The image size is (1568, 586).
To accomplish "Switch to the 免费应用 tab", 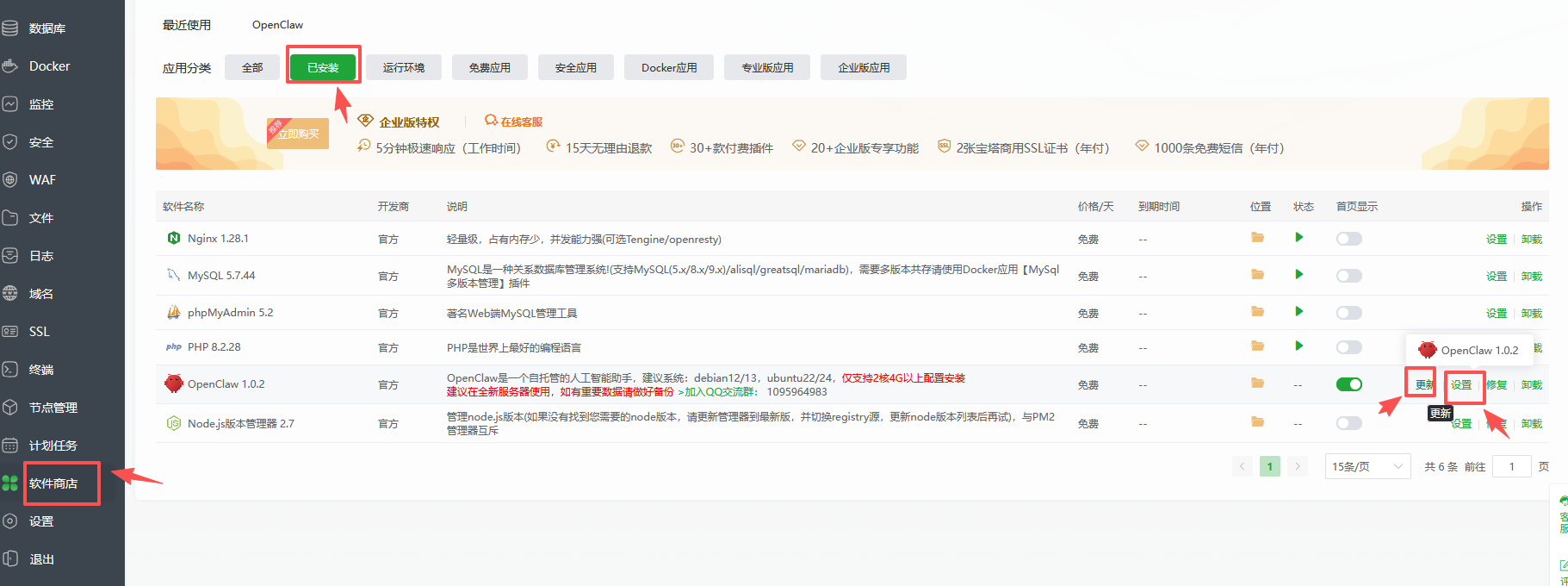I will click(490, 67).
